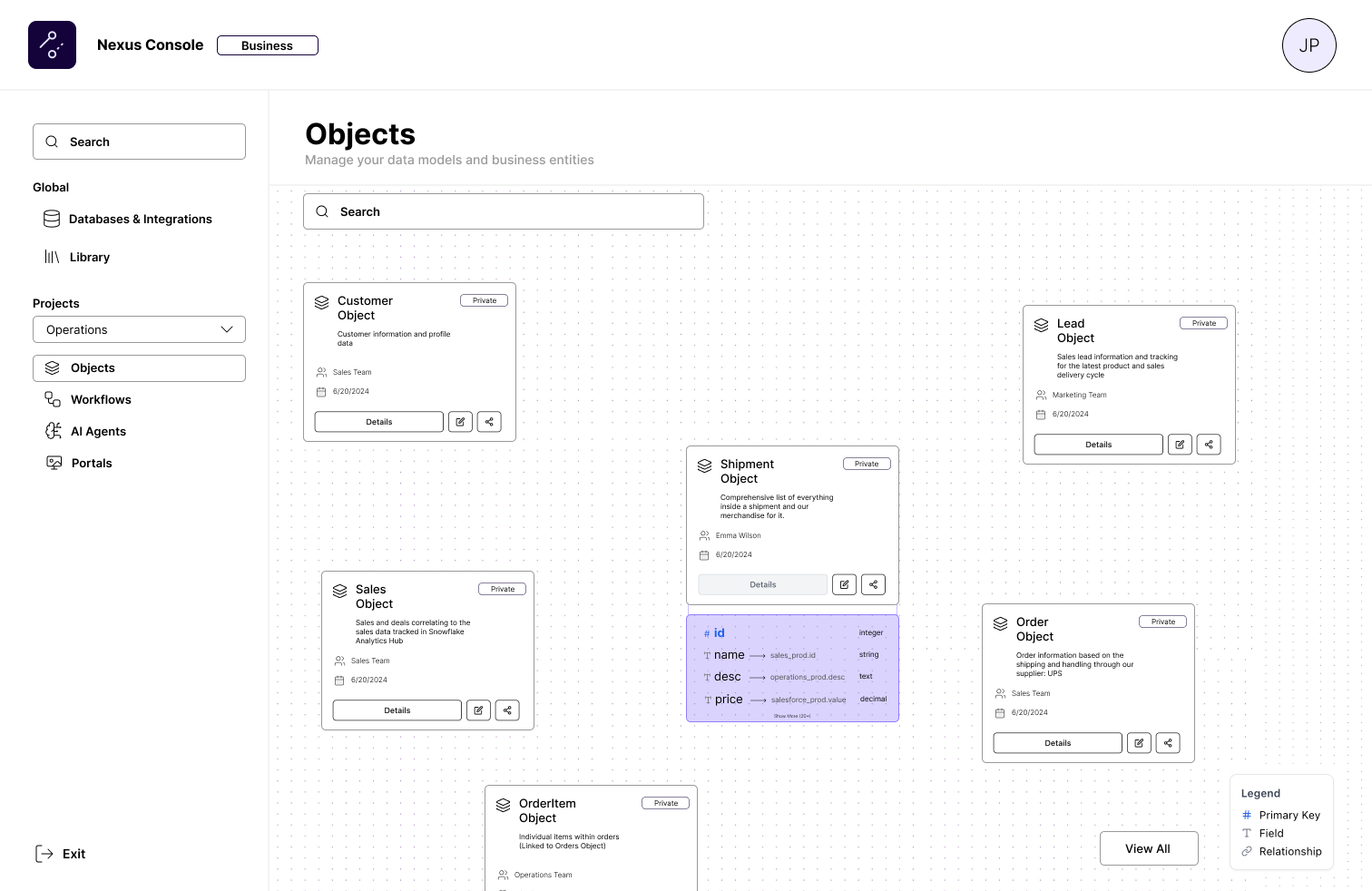1372x891 pixels.
Task: Go to AI Agents section
Action: tap(98, 432)
